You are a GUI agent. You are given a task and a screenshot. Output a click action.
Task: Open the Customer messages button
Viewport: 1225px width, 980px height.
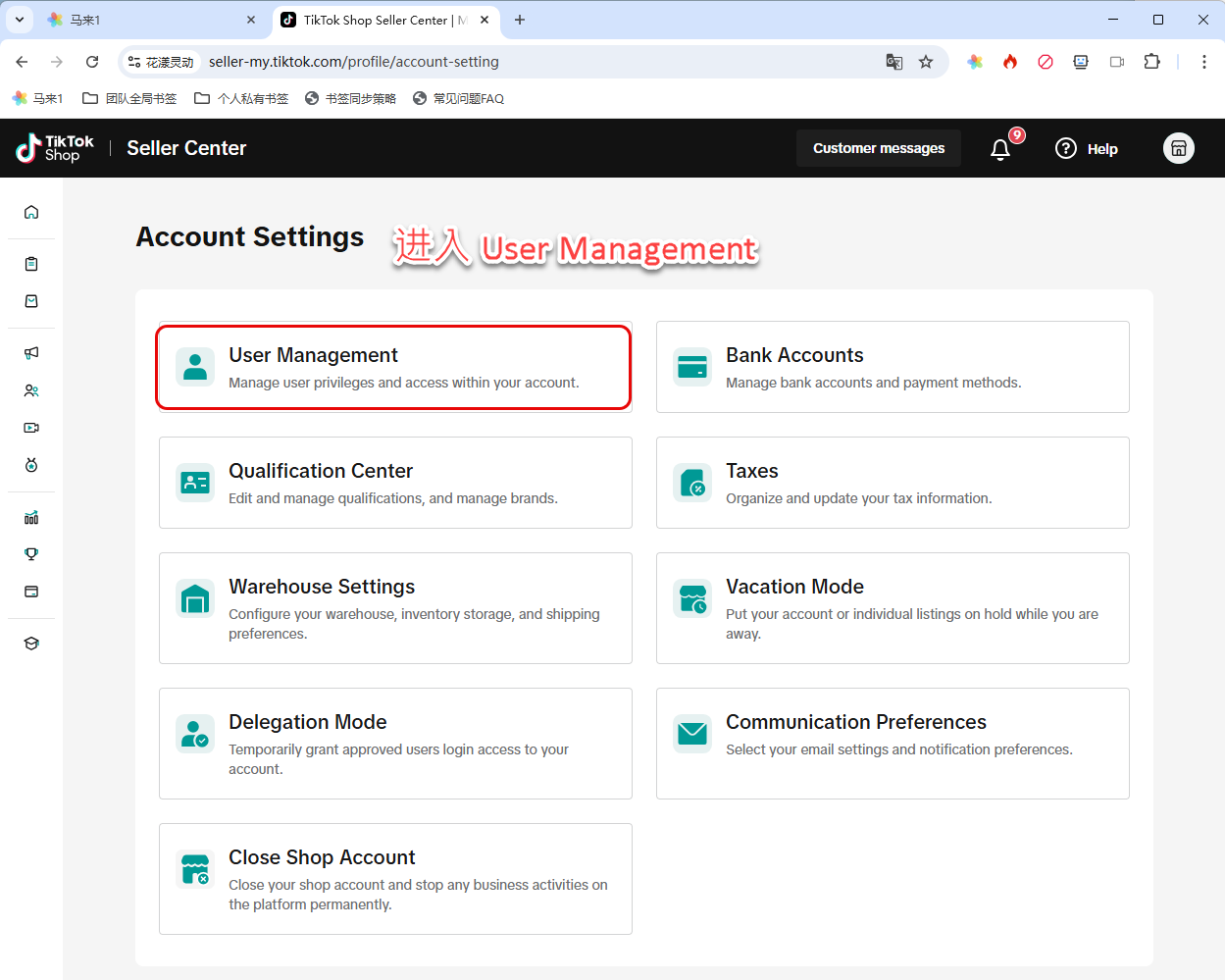coord(878,148)
